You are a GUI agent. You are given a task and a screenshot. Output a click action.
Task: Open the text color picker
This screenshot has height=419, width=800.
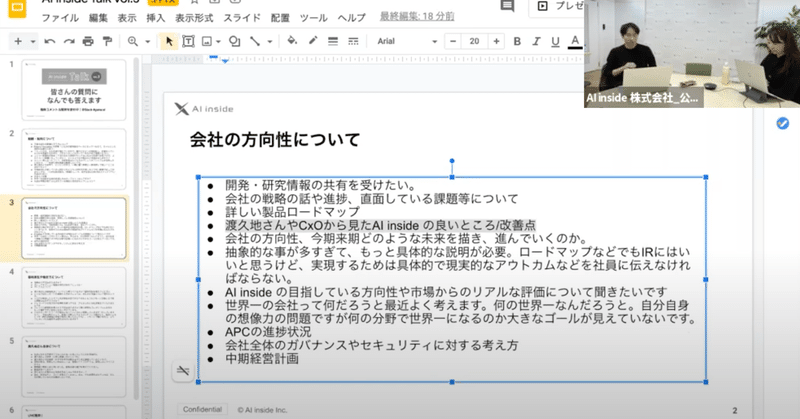click(x=575, y=41)
